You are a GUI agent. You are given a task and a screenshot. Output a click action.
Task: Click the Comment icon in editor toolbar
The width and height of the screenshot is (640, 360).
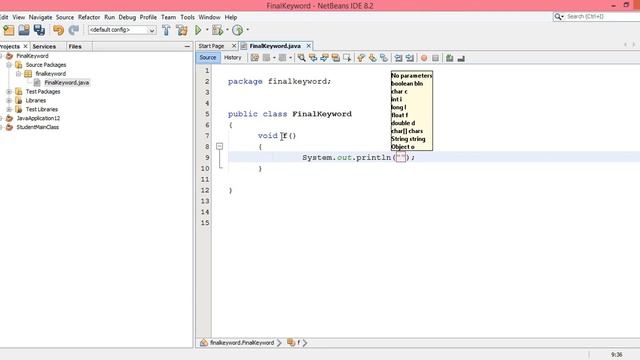click(x=450, y=58)
